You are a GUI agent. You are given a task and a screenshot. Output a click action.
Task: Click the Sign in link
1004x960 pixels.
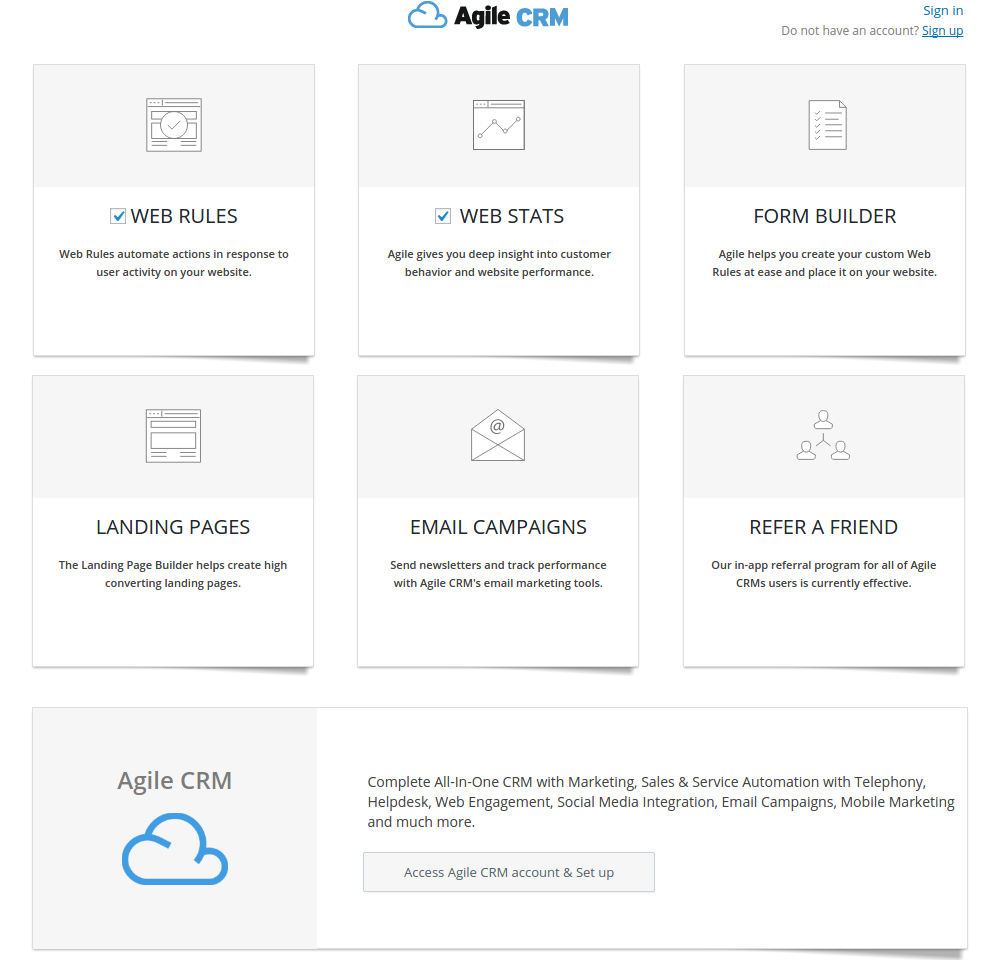943,10
